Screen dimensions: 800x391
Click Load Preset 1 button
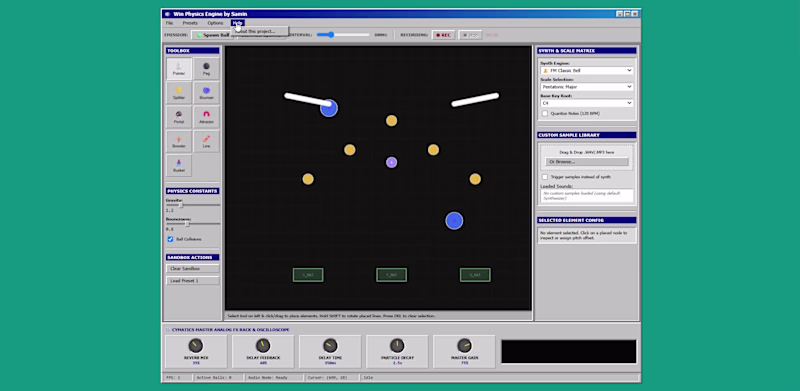pyautogui.click(x=193, y=281)
